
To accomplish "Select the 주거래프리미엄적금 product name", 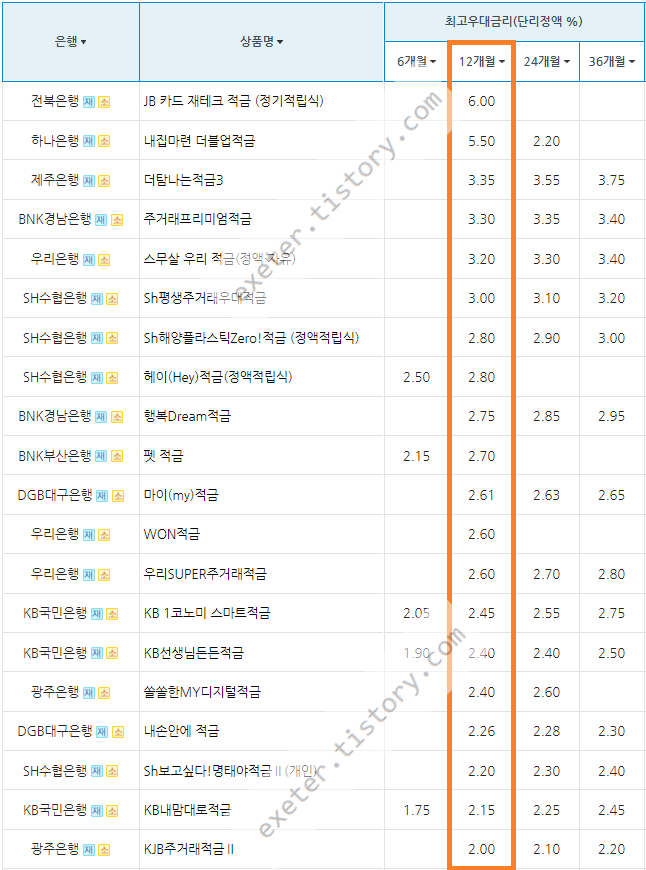I will [x=198, y=219].
